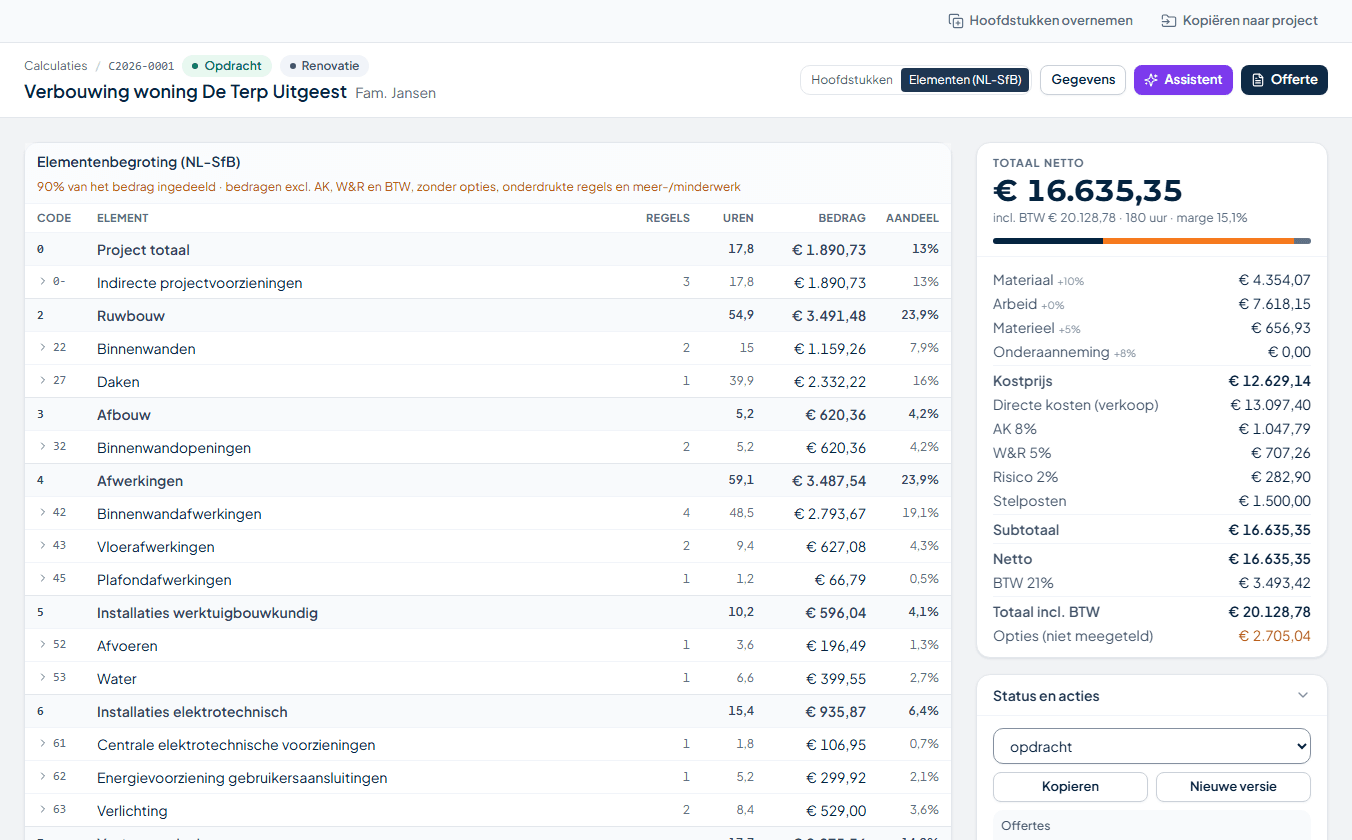Expand the 42 Binnenwandafwerkingen row
The height and width of the screenshot is (840, 1352).
43,513
